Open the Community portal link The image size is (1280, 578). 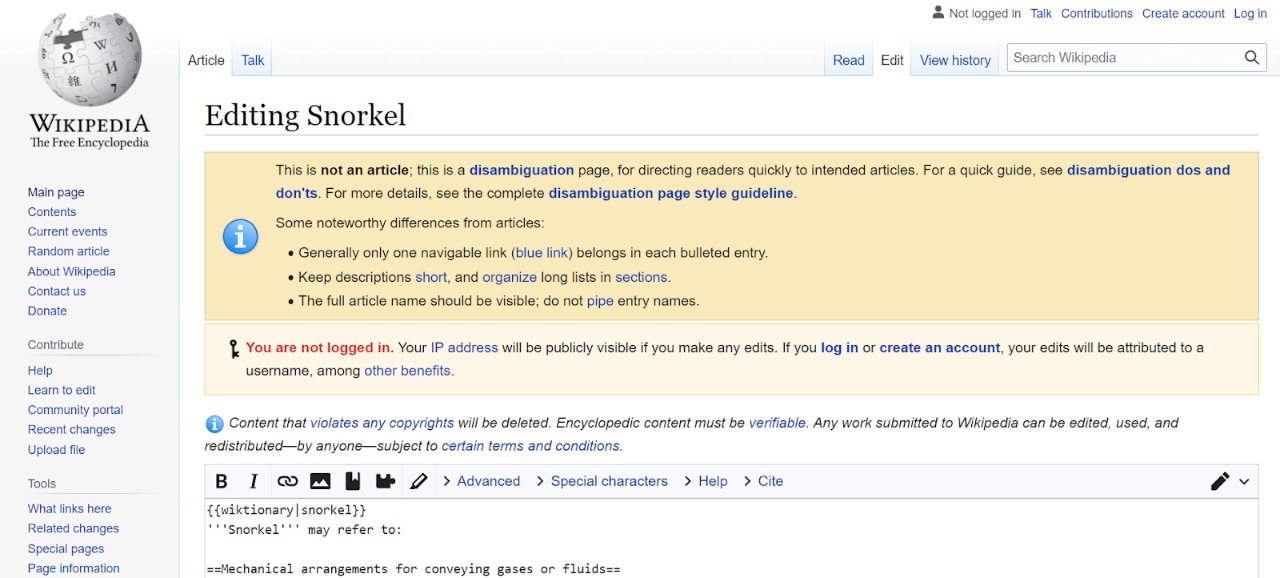76,410
